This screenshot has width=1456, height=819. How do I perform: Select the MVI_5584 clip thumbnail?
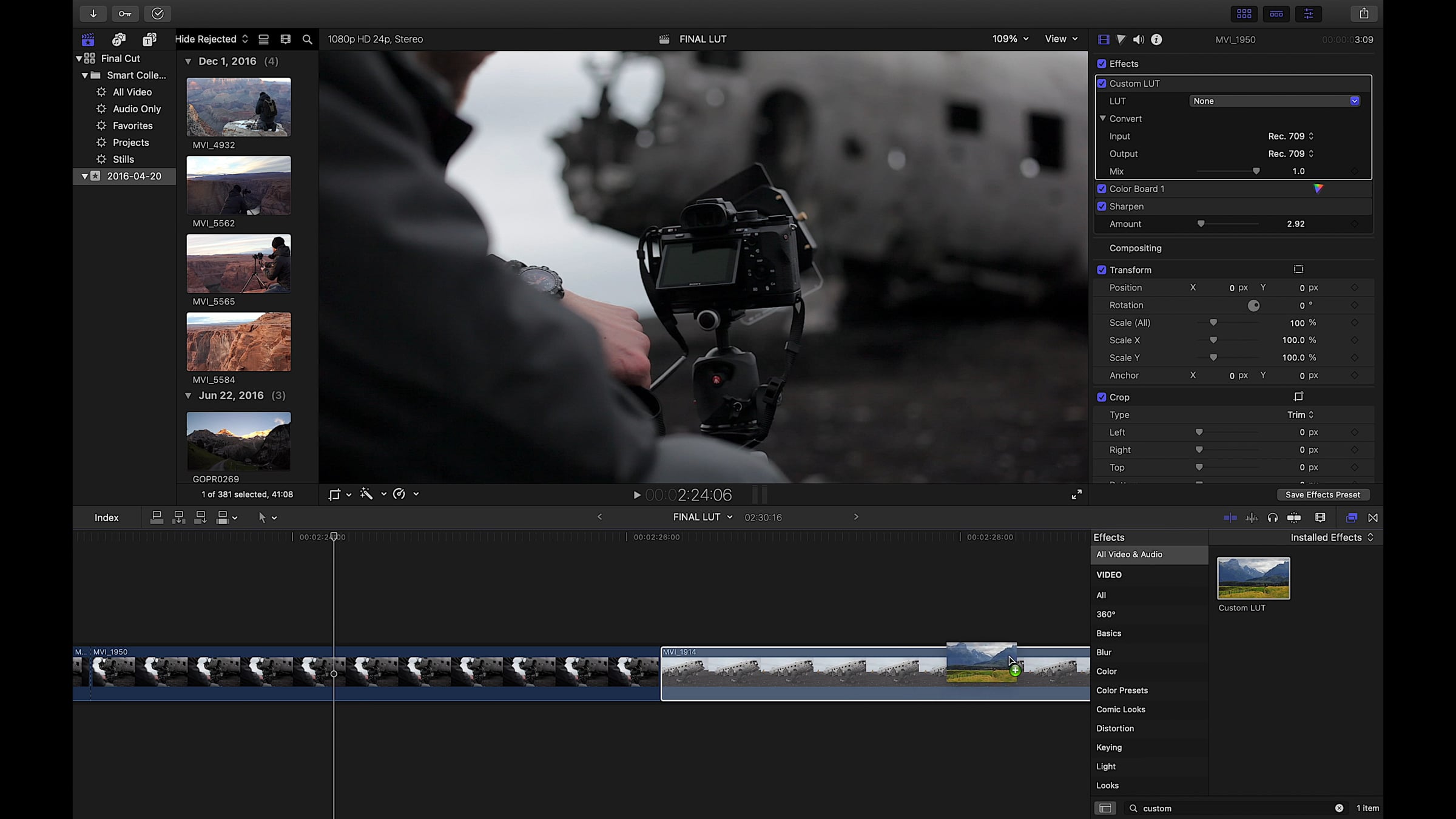[x=238, y=342]
